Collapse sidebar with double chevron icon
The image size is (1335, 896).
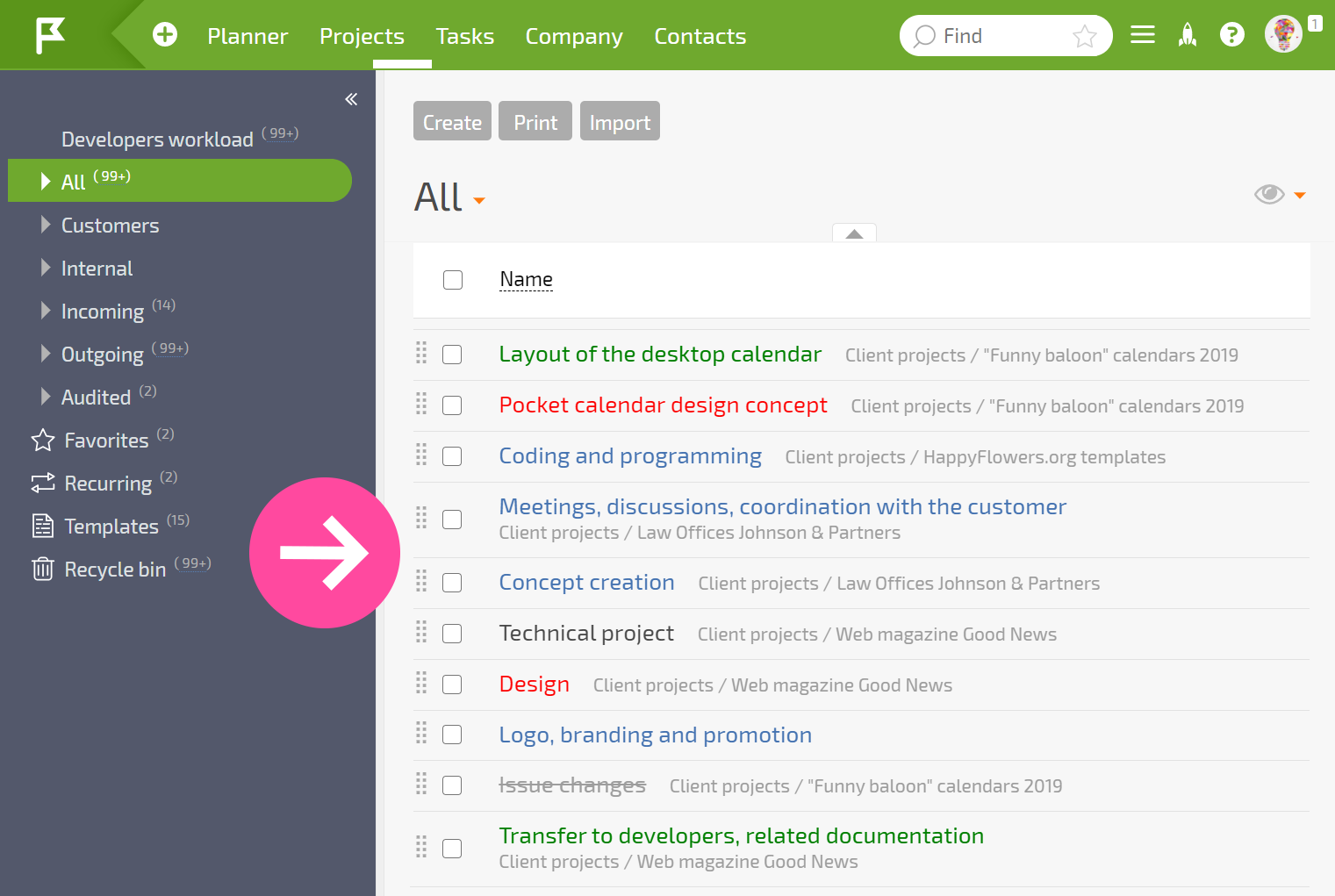pyautogui.click(x=351, y=99)
